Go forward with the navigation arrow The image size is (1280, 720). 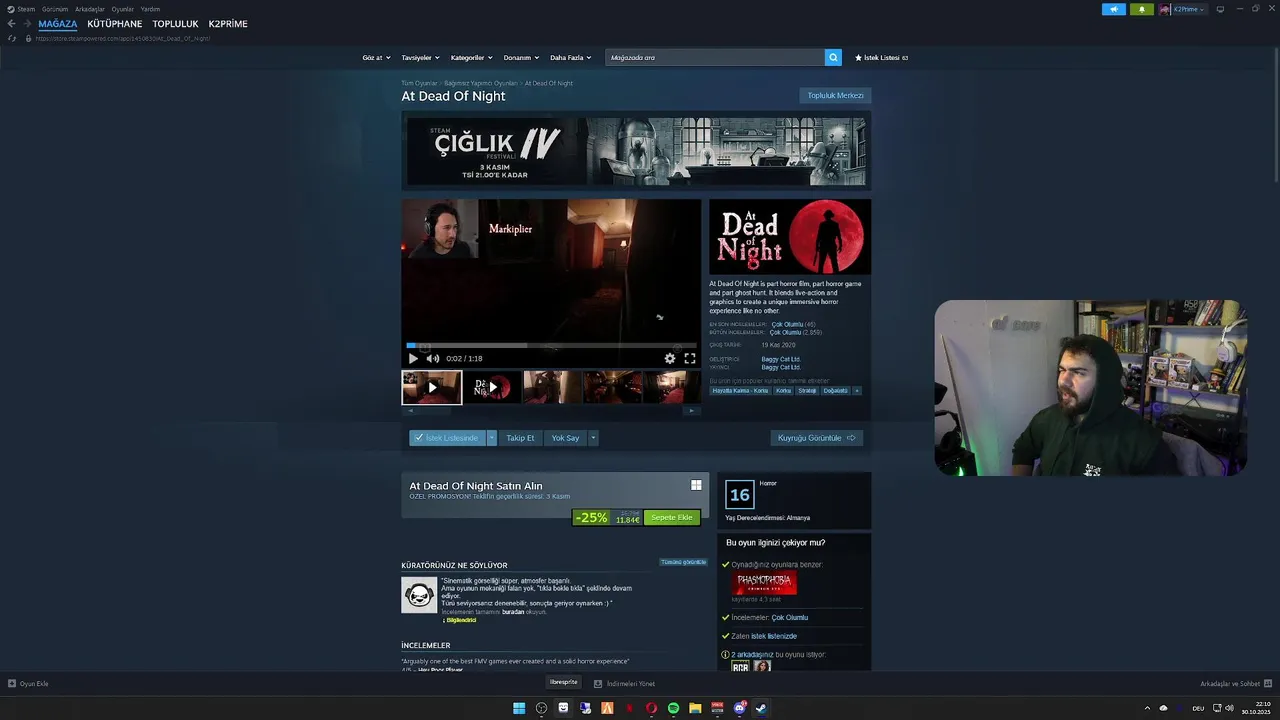pos(26,23)
